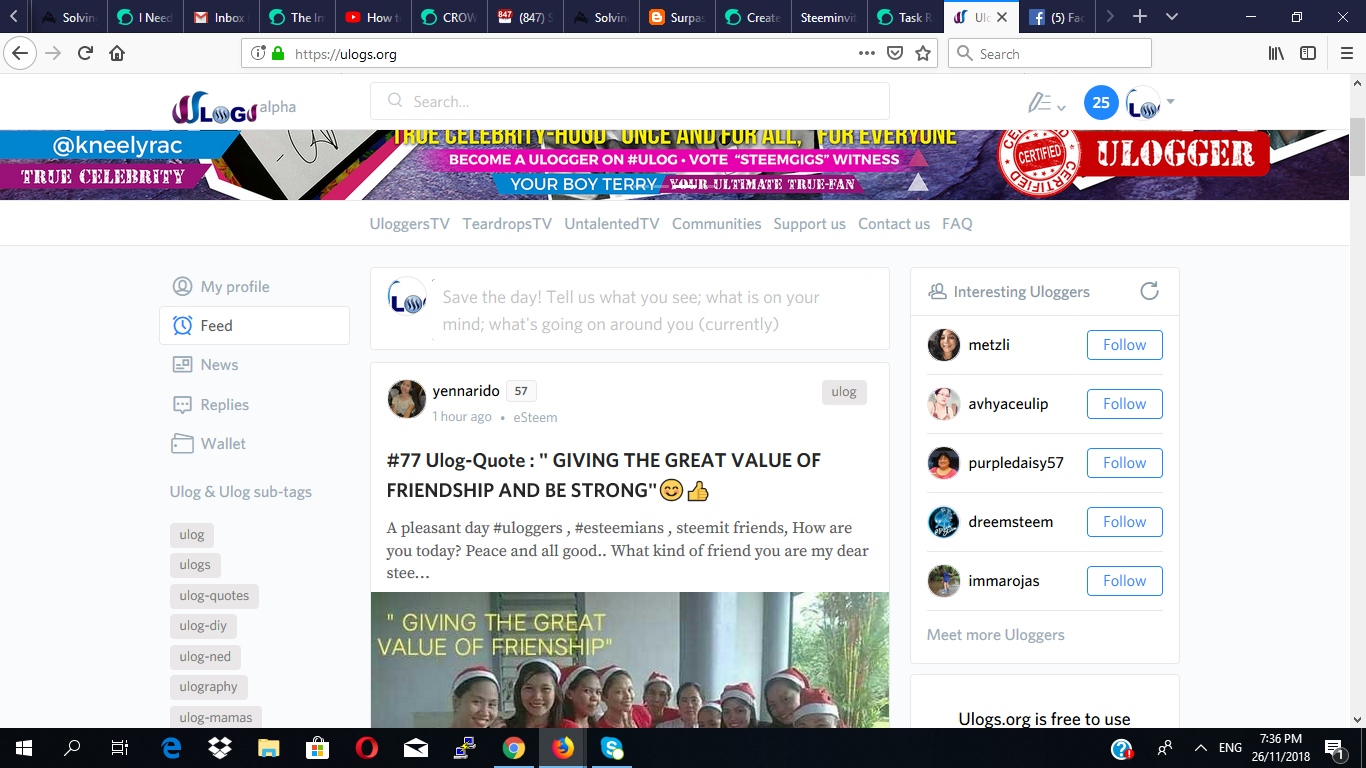
Task: Select the ulogs sub-tag
Action: tap(195, 565)
